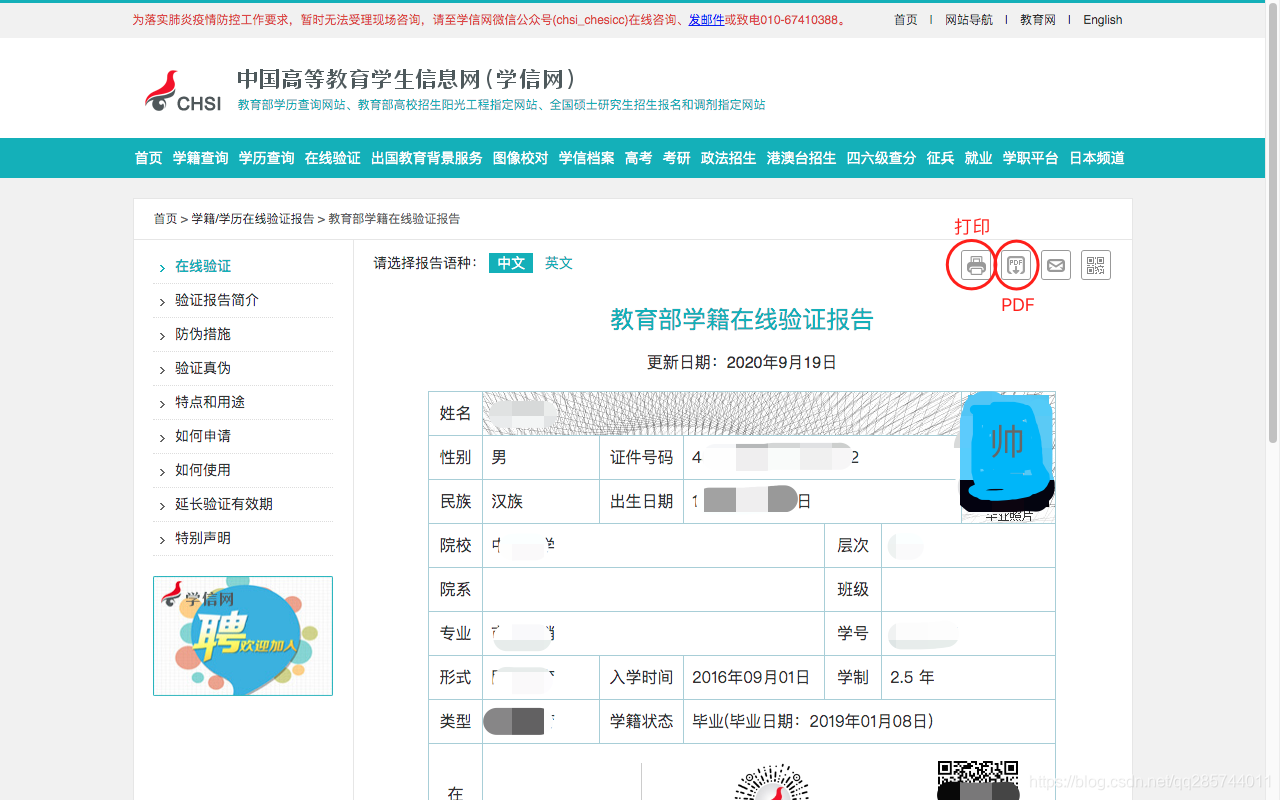This screenshot has width=1280, height=800.
Task: Switch report language to 英文
Action: [x=559, y=263]
